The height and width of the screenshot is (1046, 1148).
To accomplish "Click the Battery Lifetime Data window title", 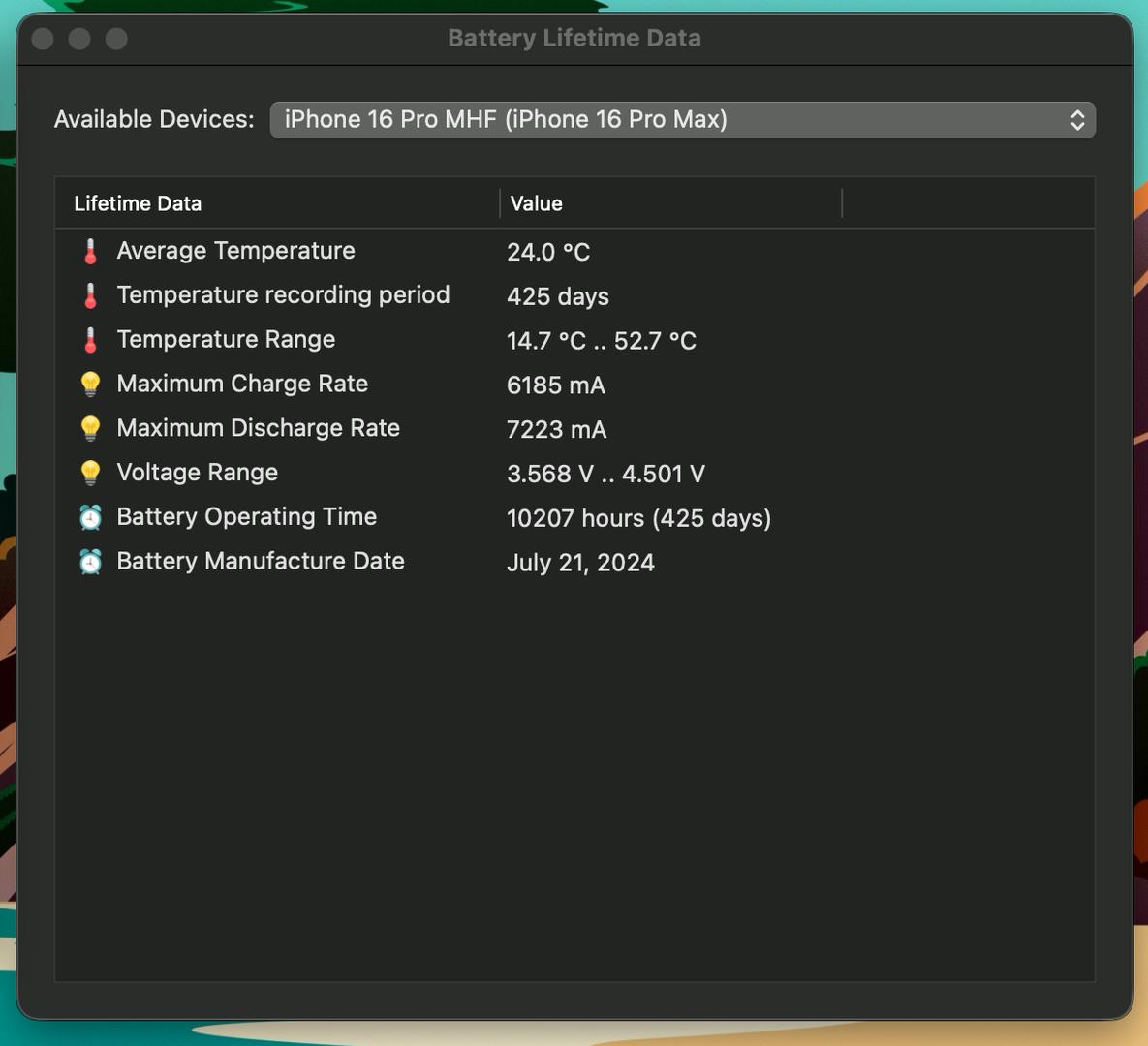I will (574, 38).
